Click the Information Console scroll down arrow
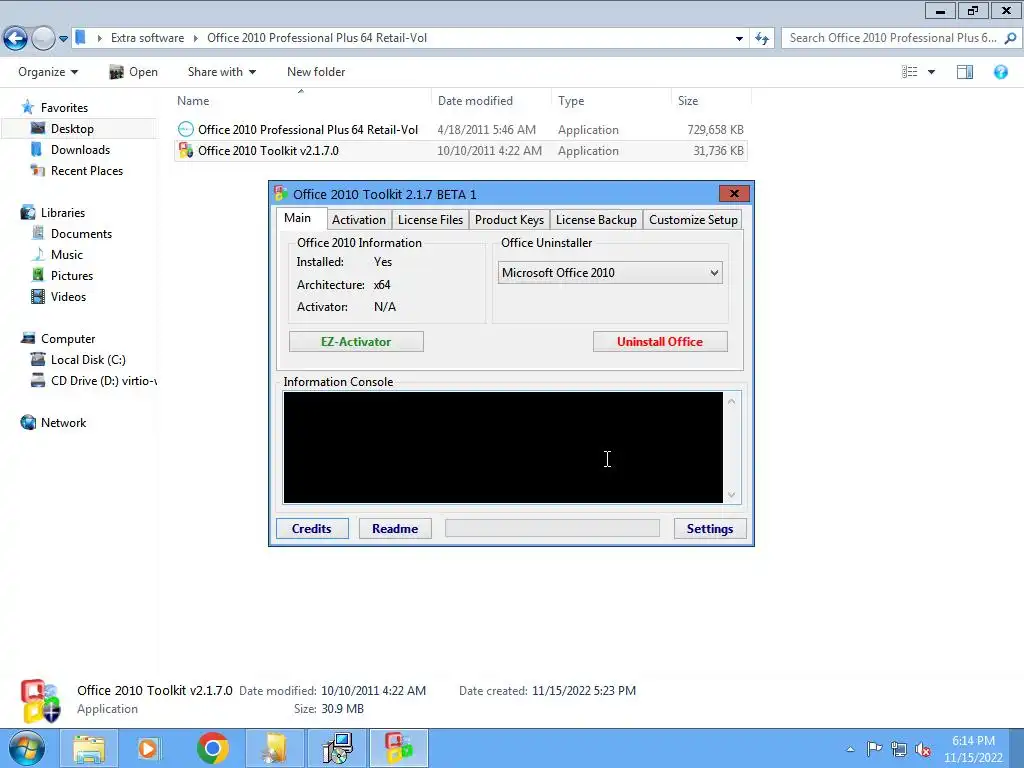 point(731,494)
